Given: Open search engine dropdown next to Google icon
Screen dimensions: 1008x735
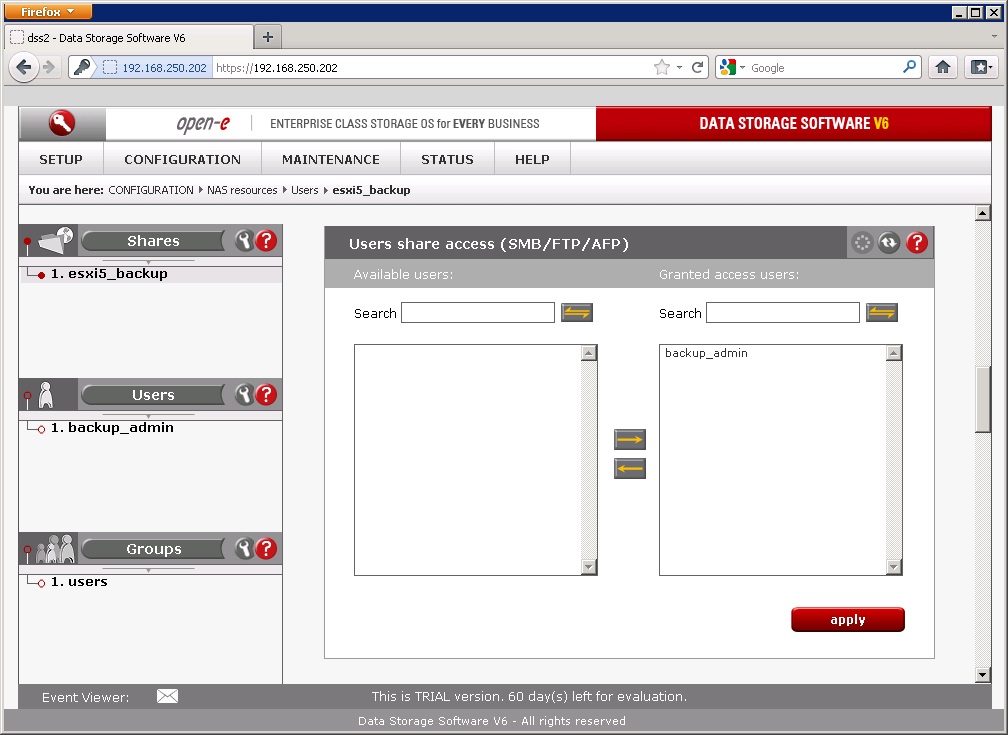Looking at the screenshot, I should tap(742, 68).
